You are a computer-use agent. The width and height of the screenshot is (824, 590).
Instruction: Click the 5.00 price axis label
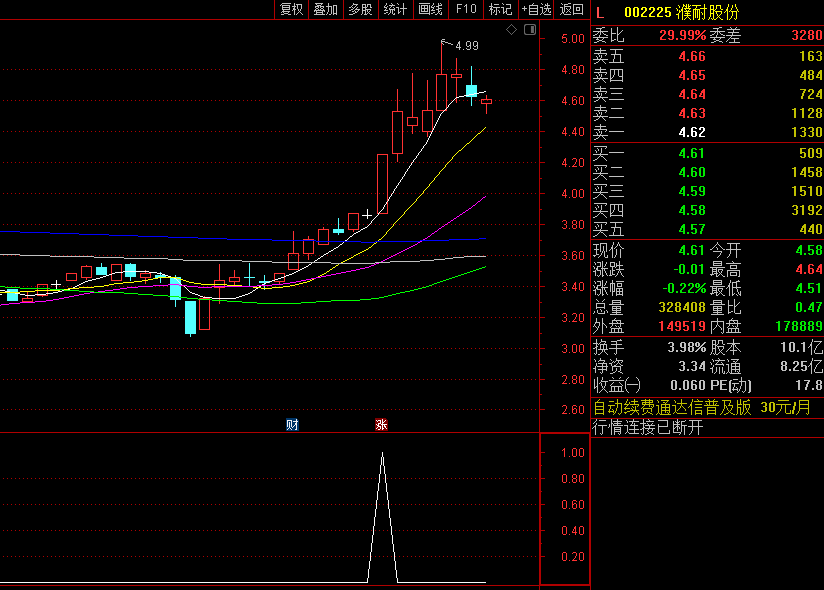click(x=573, y=39)
